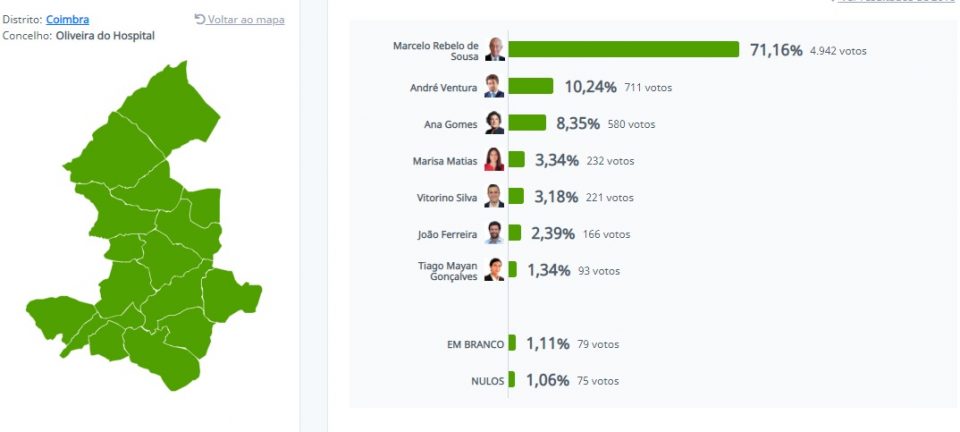Click the 71,16% green result bar

tap(624, 50)
